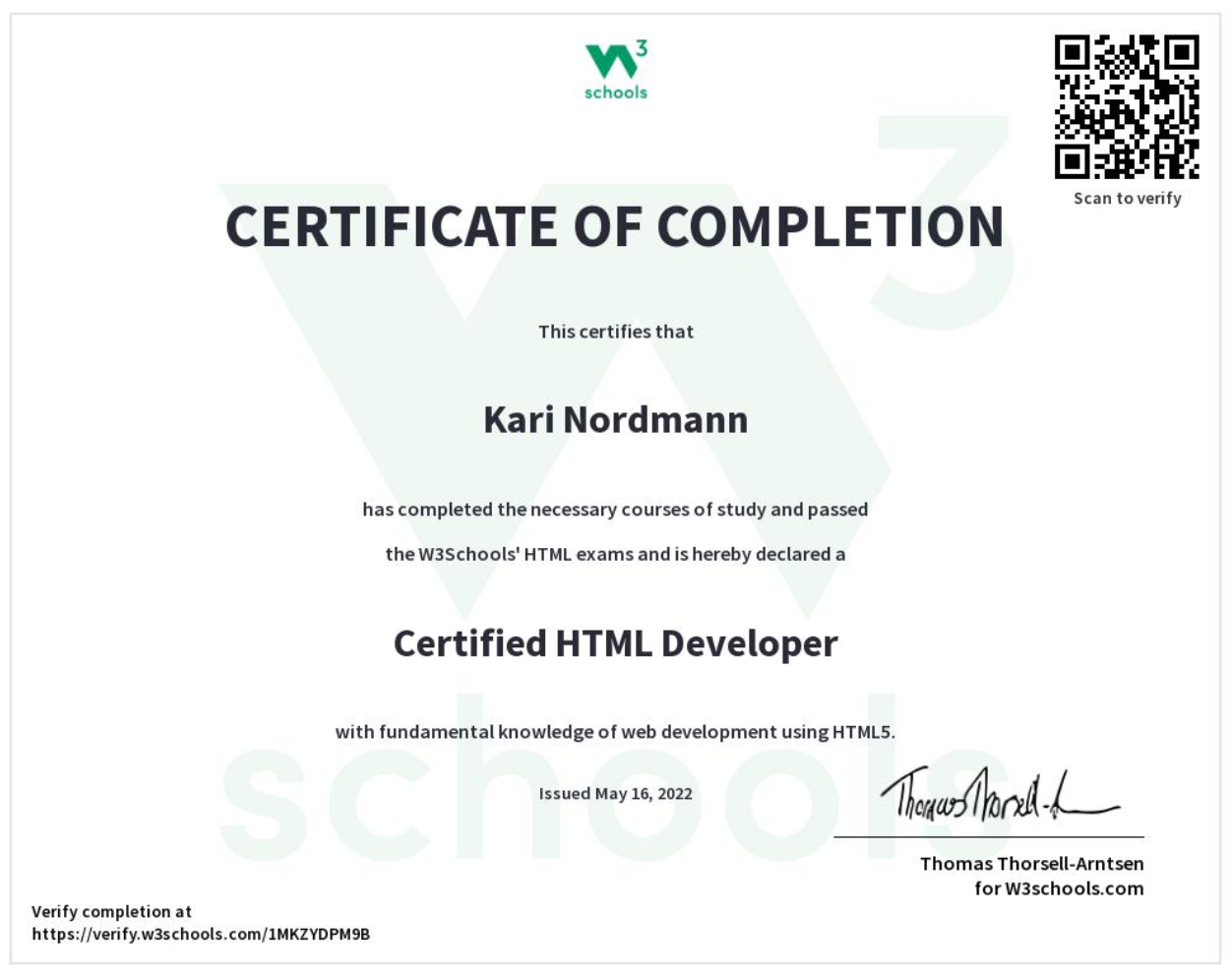The image size is (1232, 976).
Task: Click the 'for W3schools.com' text
Action: pos(1057,888)
